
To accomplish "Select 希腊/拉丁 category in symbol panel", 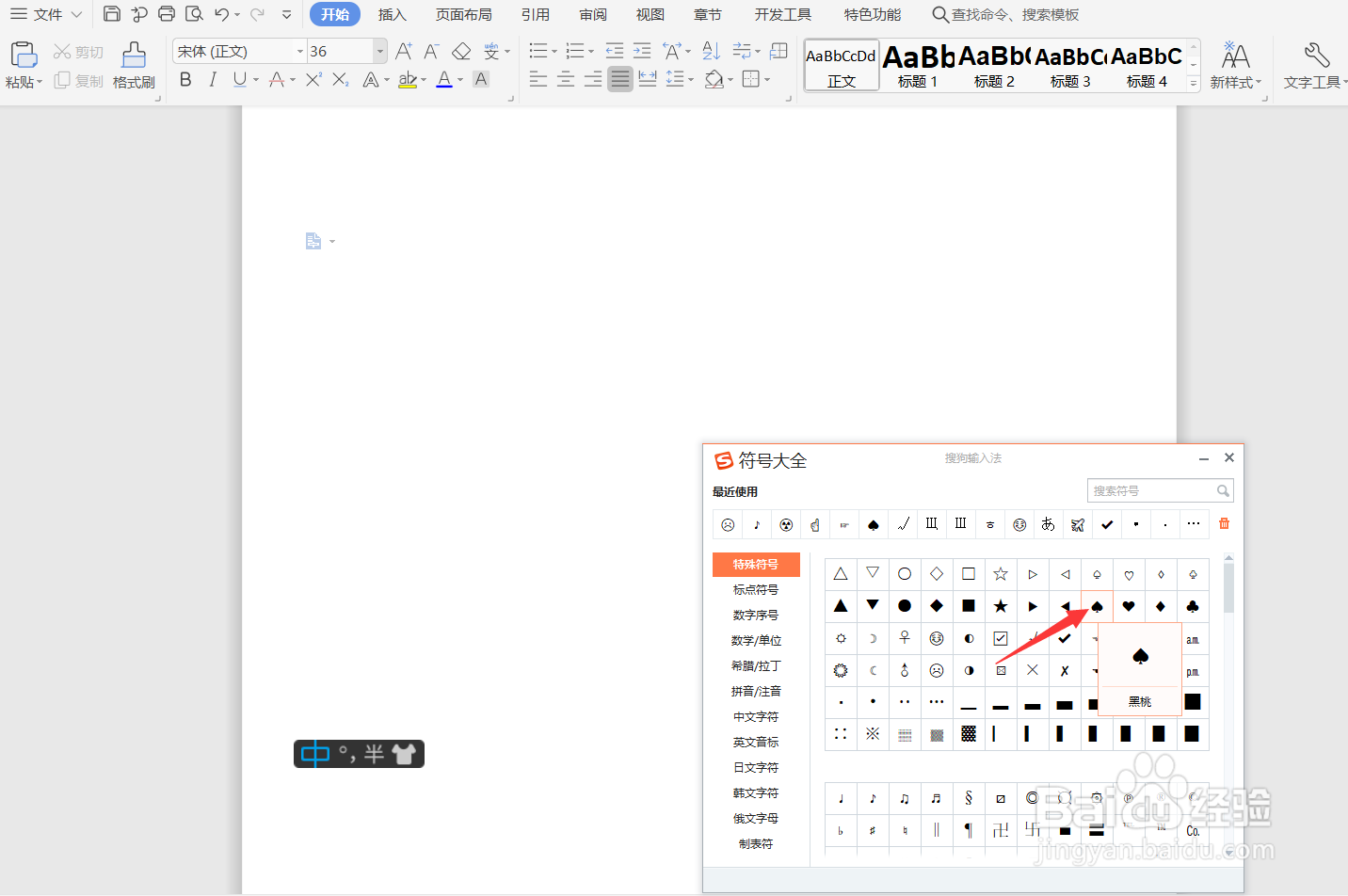I will (x=756, y=665).
